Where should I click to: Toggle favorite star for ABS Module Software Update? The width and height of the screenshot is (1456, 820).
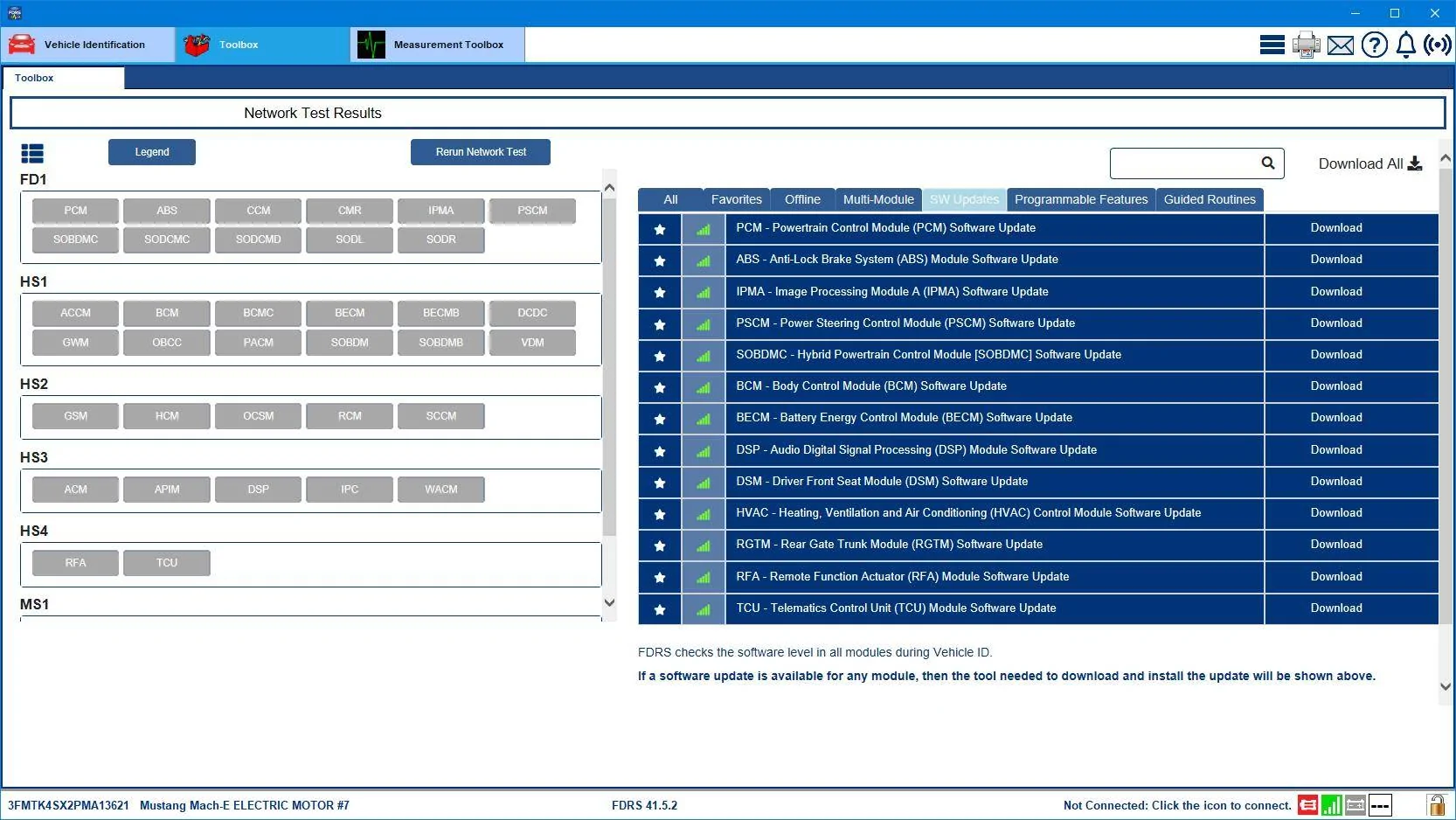pyautogui.click(x=660, y=261)
